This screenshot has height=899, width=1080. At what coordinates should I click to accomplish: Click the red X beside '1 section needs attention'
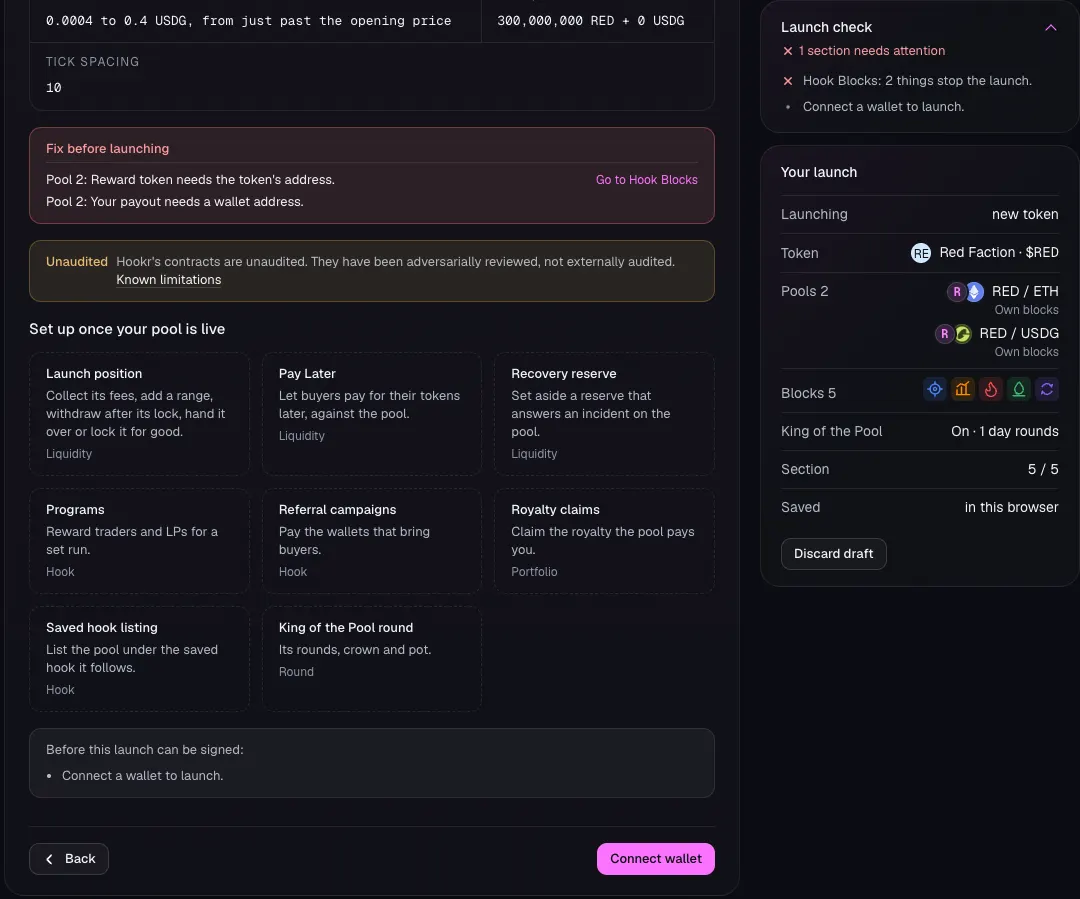[788, 51]
